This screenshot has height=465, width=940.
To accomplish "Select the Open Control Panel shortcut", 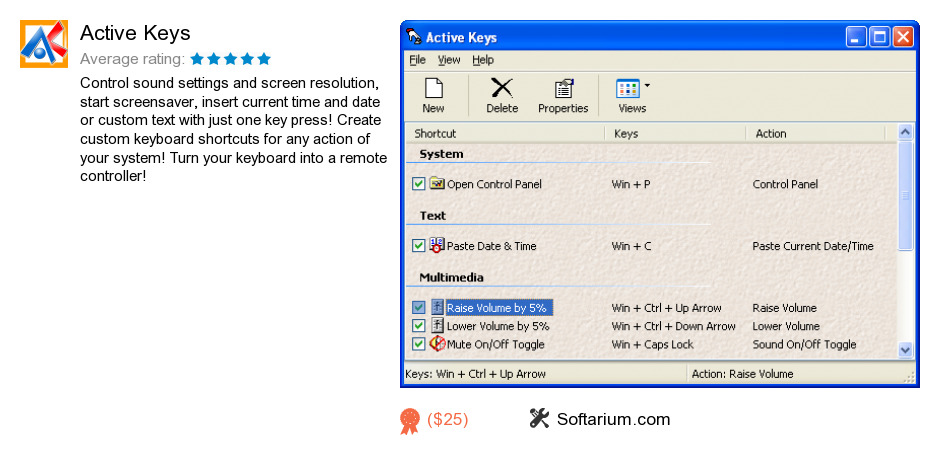I will click(x=494, y=184).
